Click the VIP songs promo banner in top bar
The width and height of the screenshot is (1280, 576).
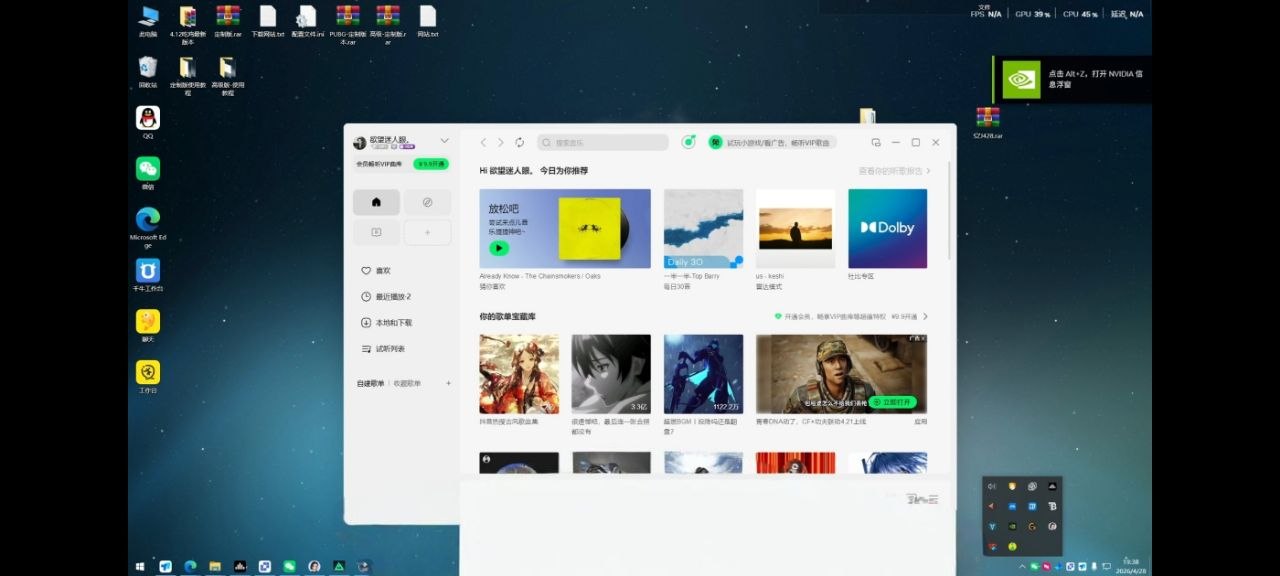click(x=772, y=143)
